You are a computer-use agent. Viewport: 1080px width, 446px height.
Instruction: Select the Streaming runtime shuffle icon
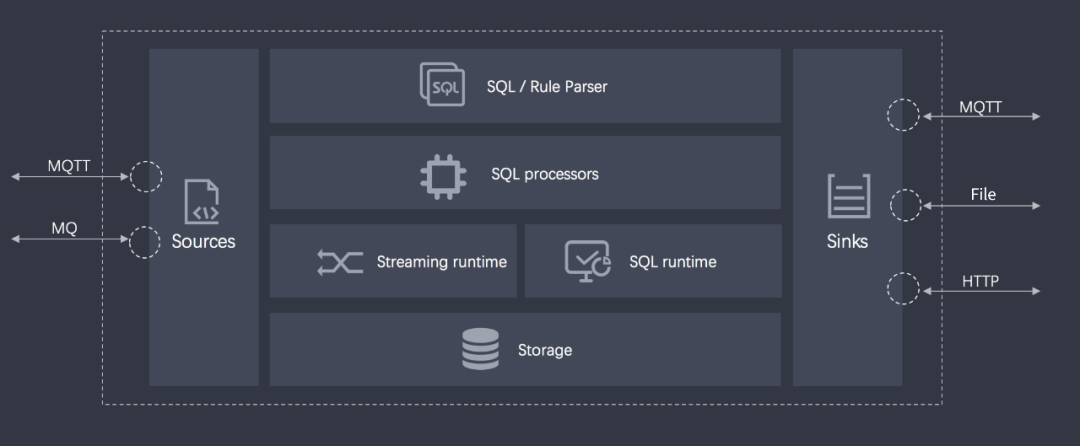click(340, 262)
